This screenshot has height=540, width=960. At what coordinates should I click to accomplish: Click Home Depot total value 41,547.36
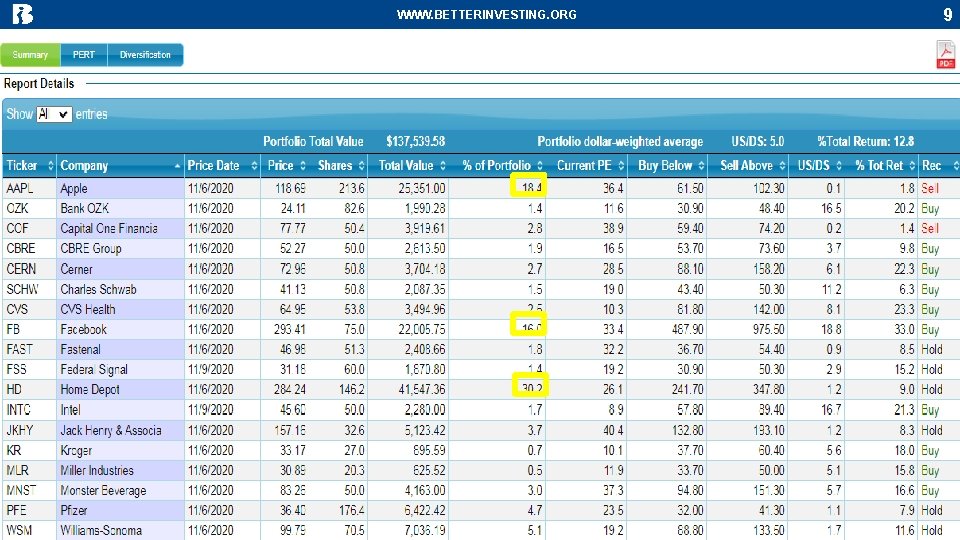421,389
